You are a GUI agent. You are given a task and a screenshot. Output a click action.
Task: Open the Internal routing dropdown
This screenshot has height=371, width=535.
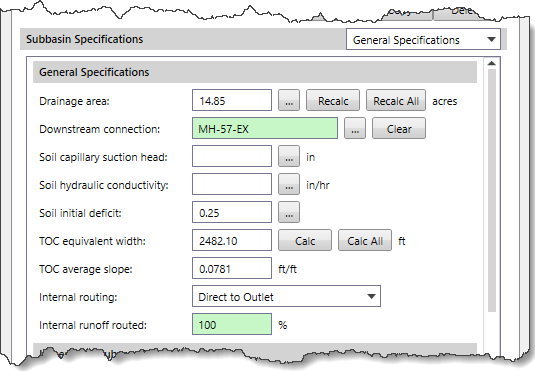tap(286, 297)
